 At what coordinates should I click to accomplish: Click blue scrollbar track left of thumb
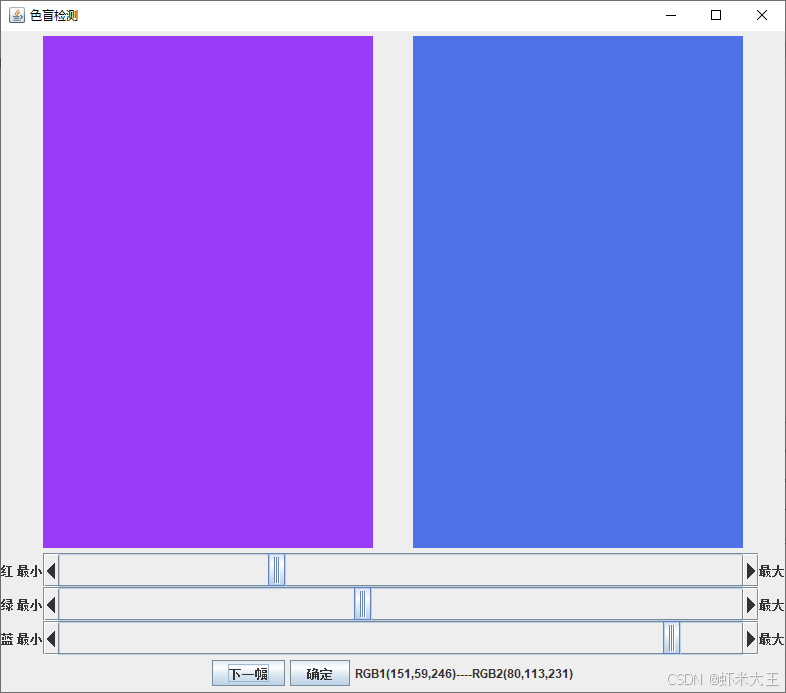[x=360, y=638]
